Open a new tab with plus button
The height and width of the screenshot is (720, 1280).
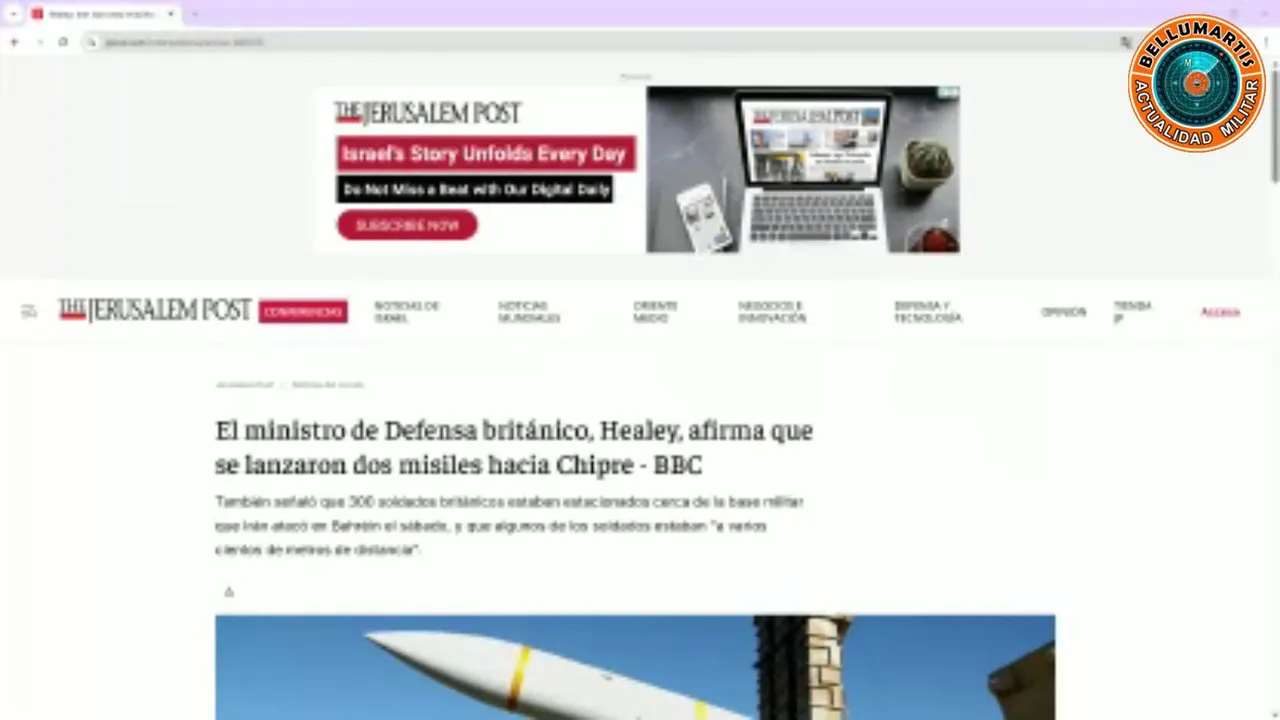195,14
